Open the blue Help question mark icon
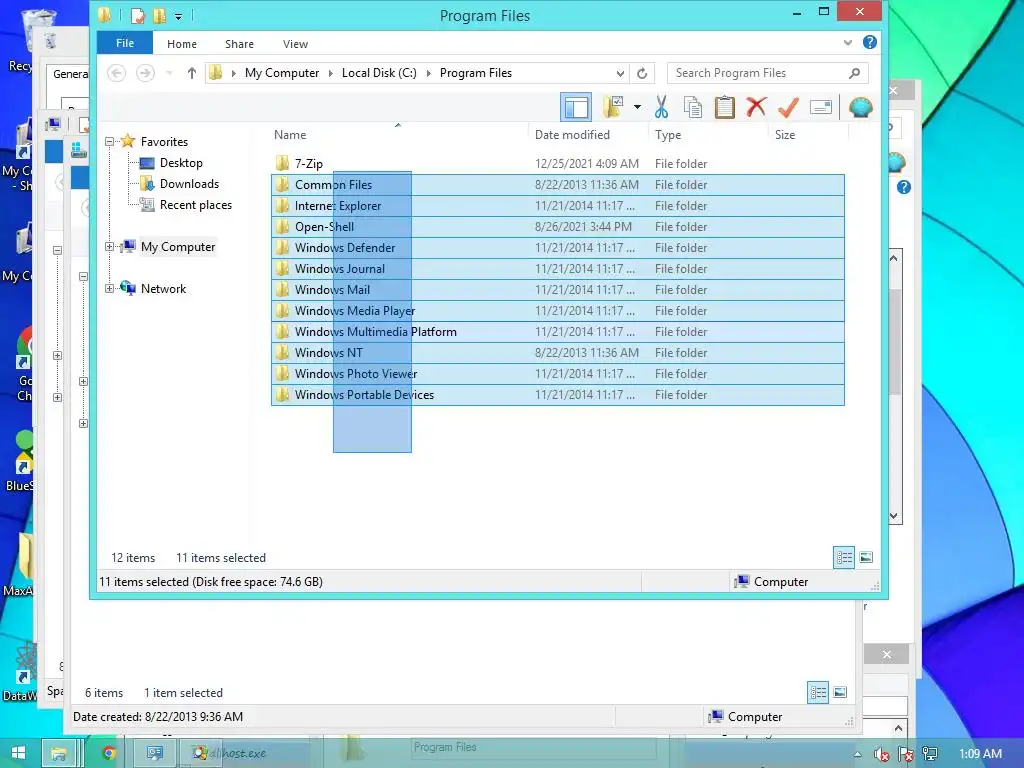 [x=869, y=42]
